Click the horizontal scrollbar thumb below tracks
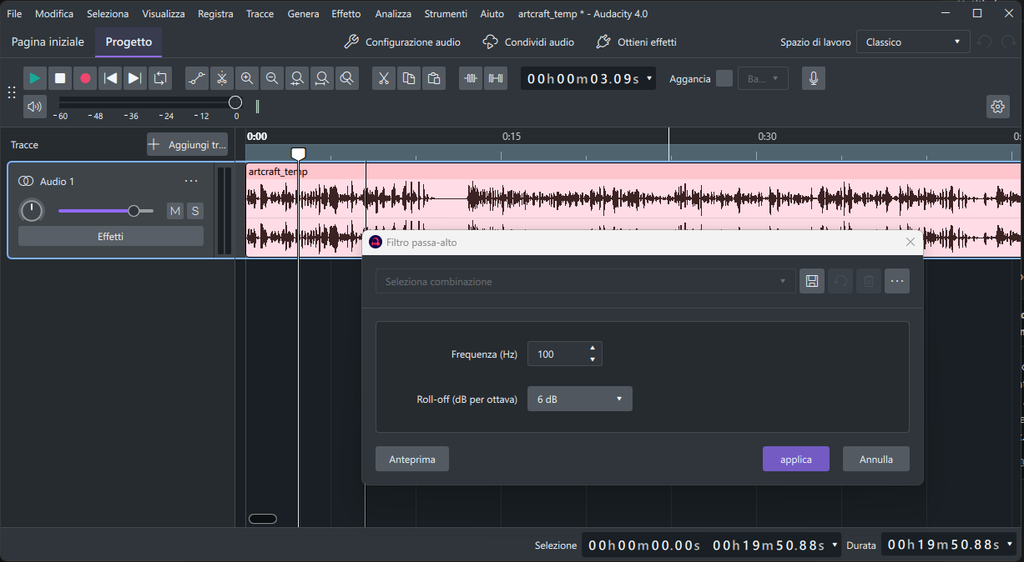The width and height of the screenshot is (1024, 562). [263, 519]
